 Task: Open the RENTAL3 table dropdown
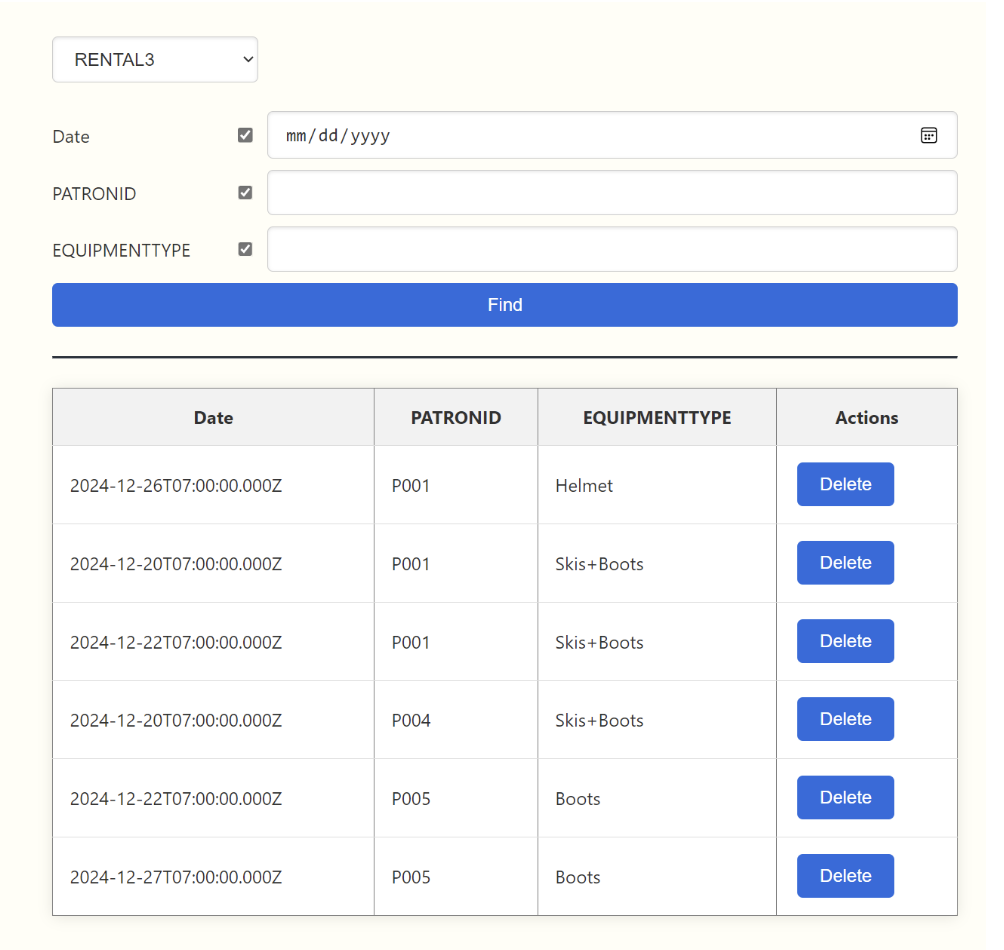click(x=155, y=60)
